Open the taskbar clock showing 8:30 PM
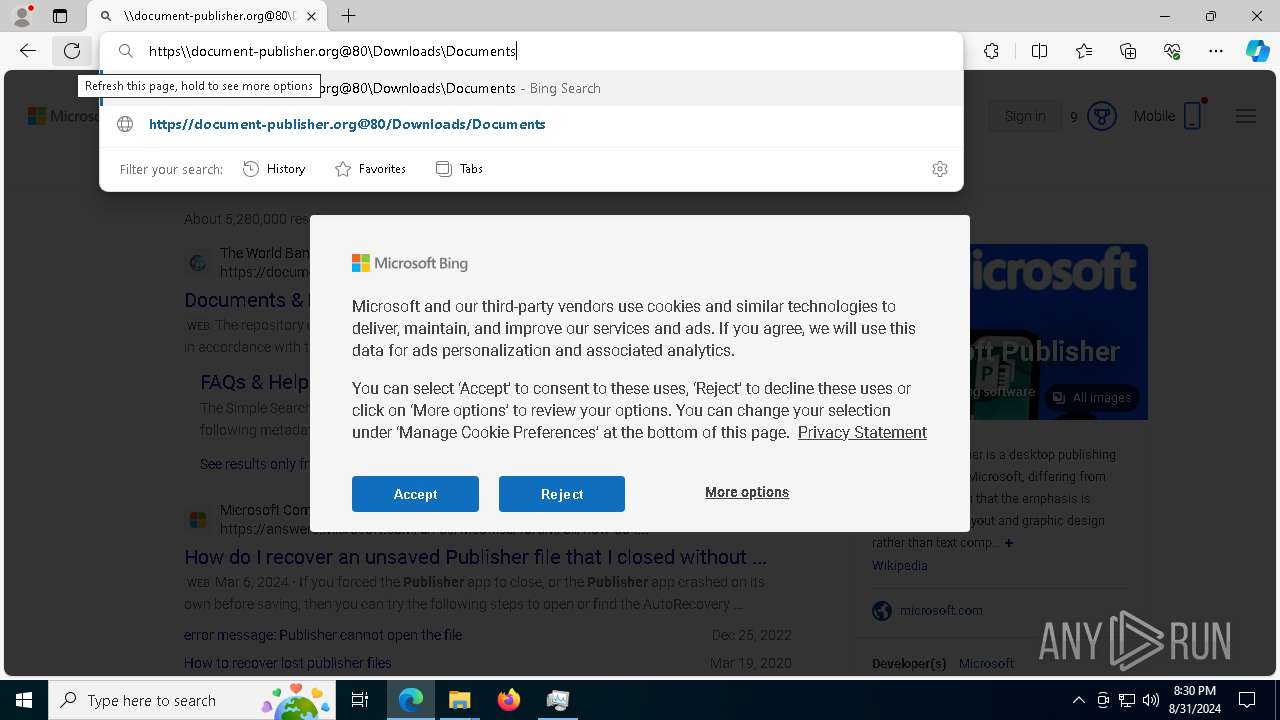 [x=1194, y=700]
